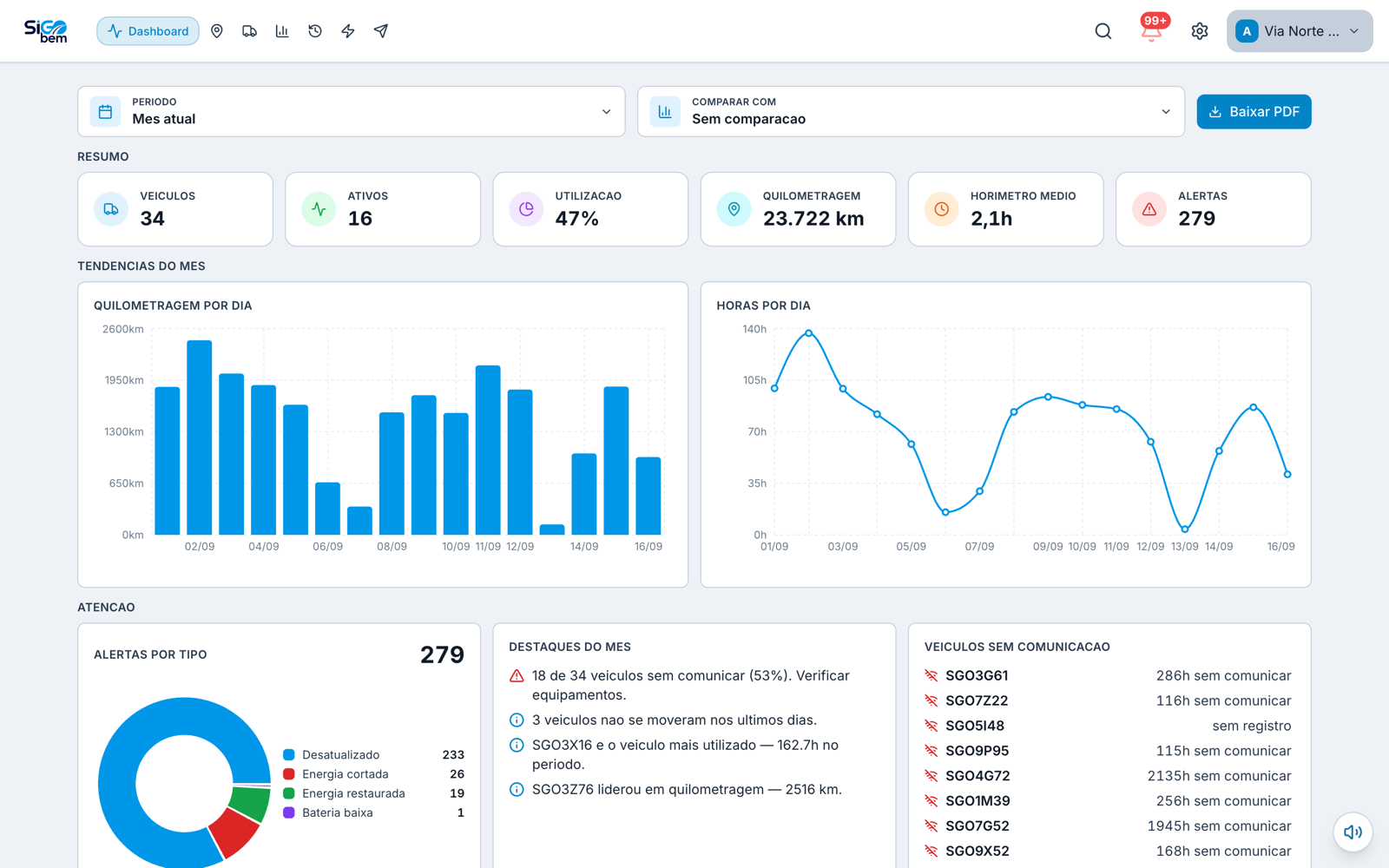The width and height of the screenshot is (1389, 868).
Task: Open the Dashboard tab
Action: tap(148, 31)
